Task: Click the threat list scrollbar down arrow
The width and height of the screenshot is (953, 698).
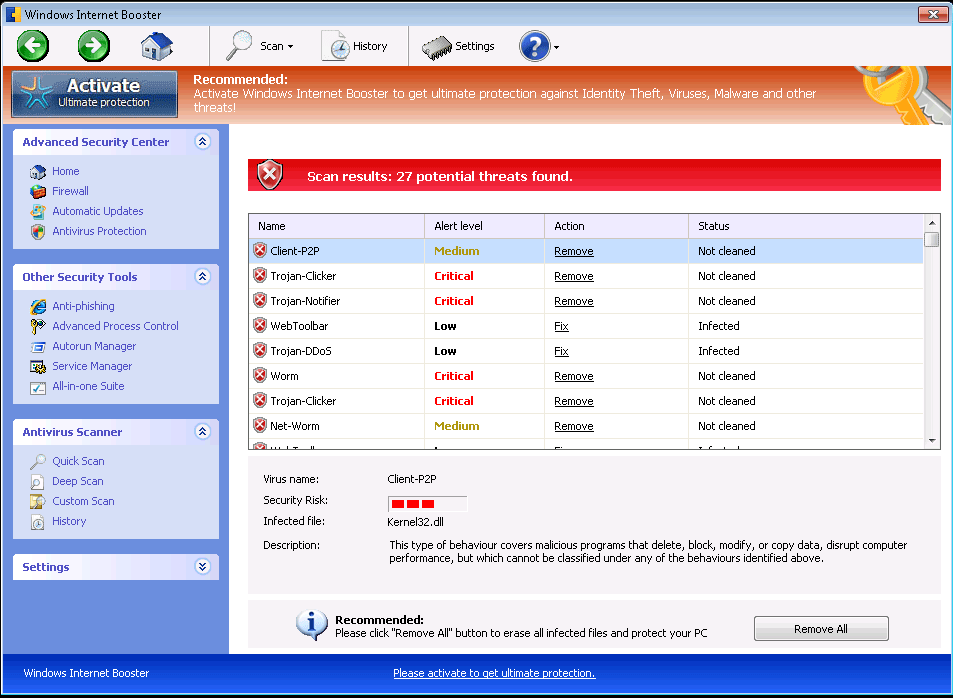Action: [x=932, y=440]
